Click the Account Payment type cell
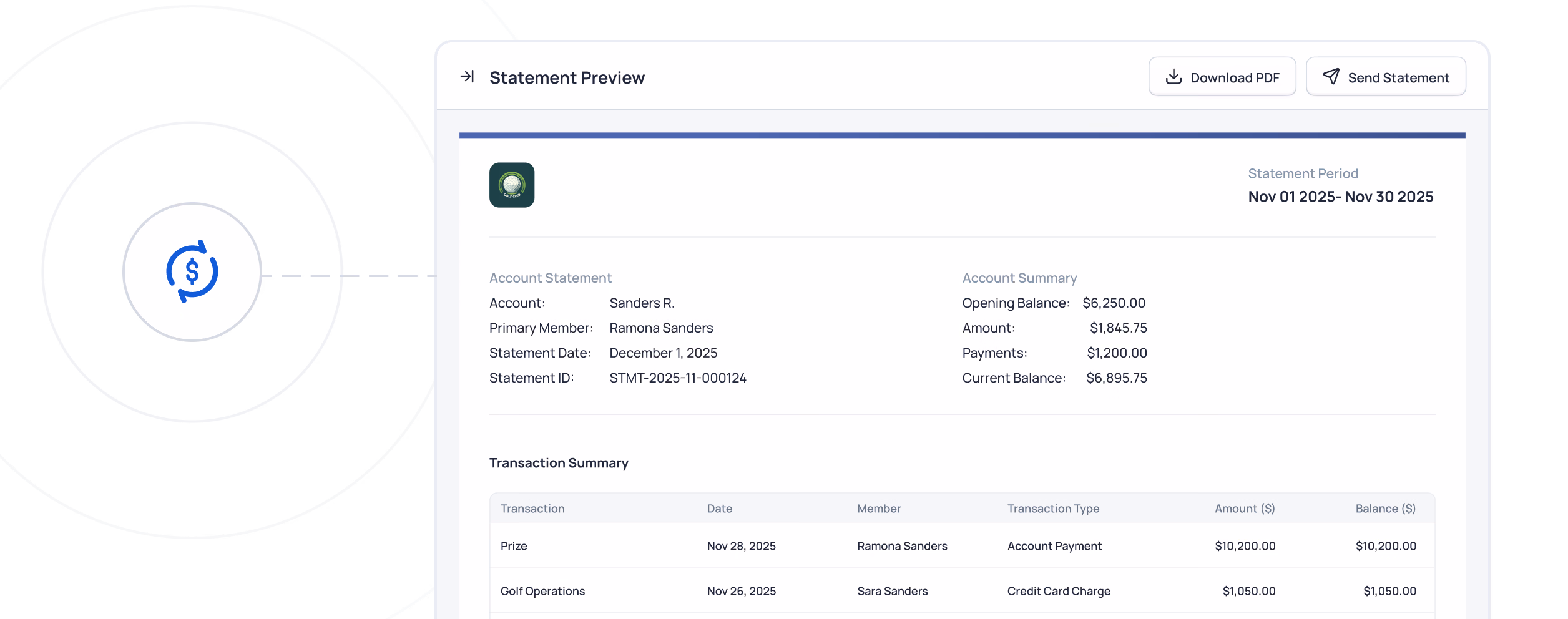Screen dimensions: 1568x619 click(x=1054, y=546)
